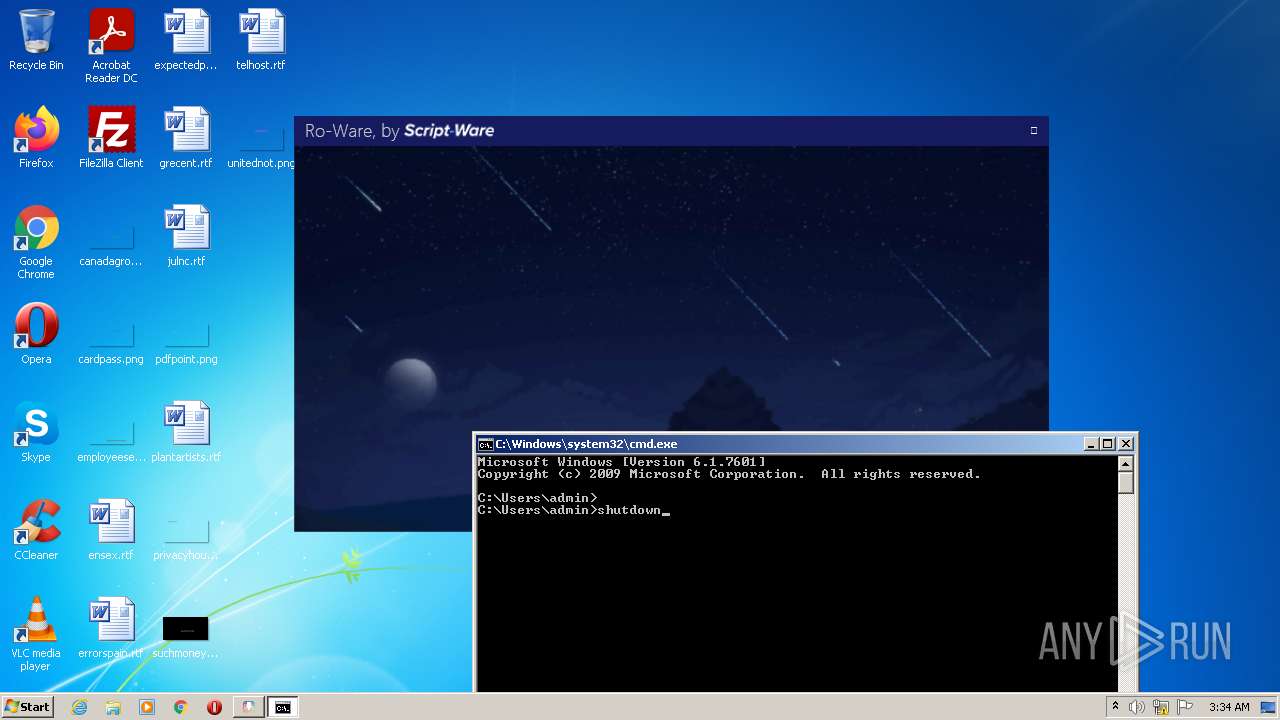The image size is (1280, 720).
Task: Minimize the cmd.exe window
Action: [x=1090, y=444]
